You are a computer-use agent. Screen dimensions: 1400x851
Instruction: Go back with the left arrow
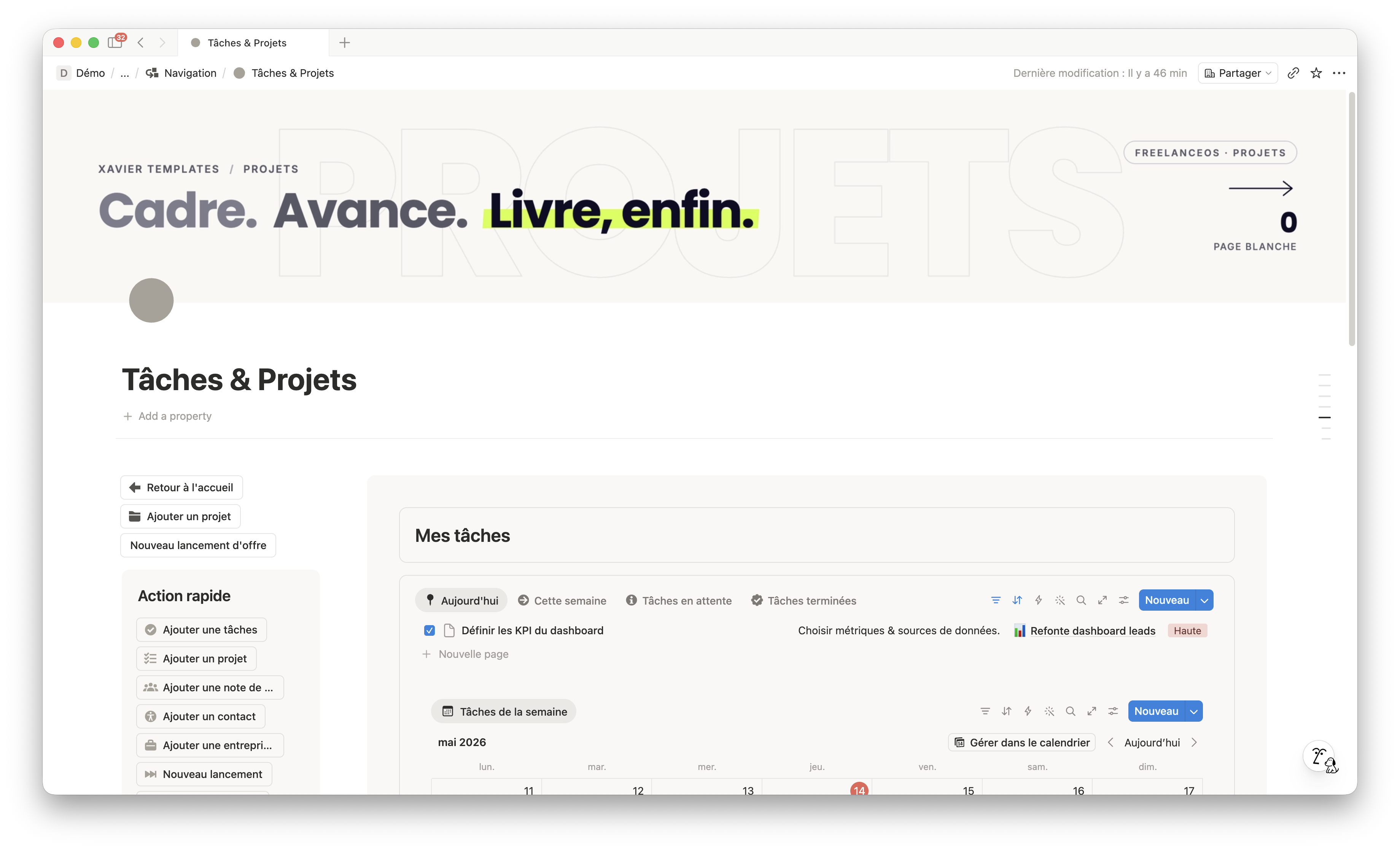[x=141, y=43]
